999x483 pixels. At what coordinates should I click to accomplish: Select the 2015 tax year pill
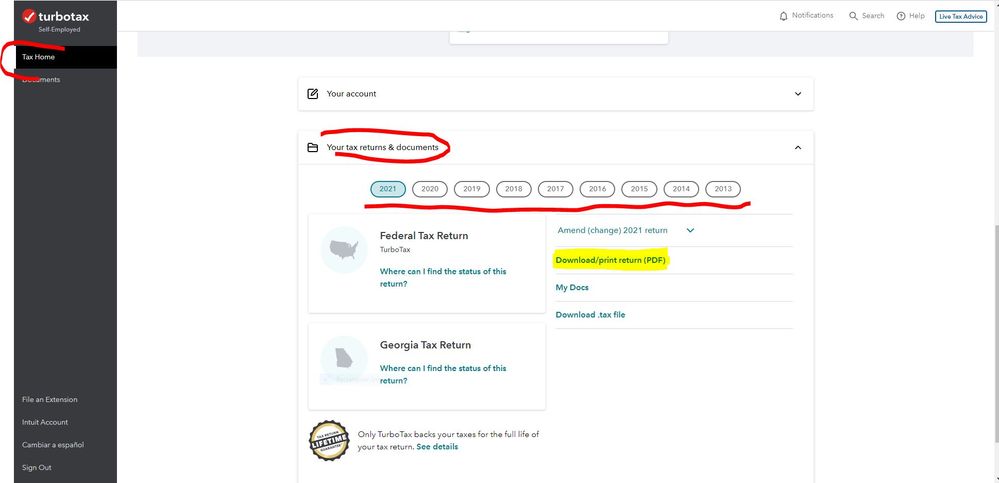pos(639,189)
